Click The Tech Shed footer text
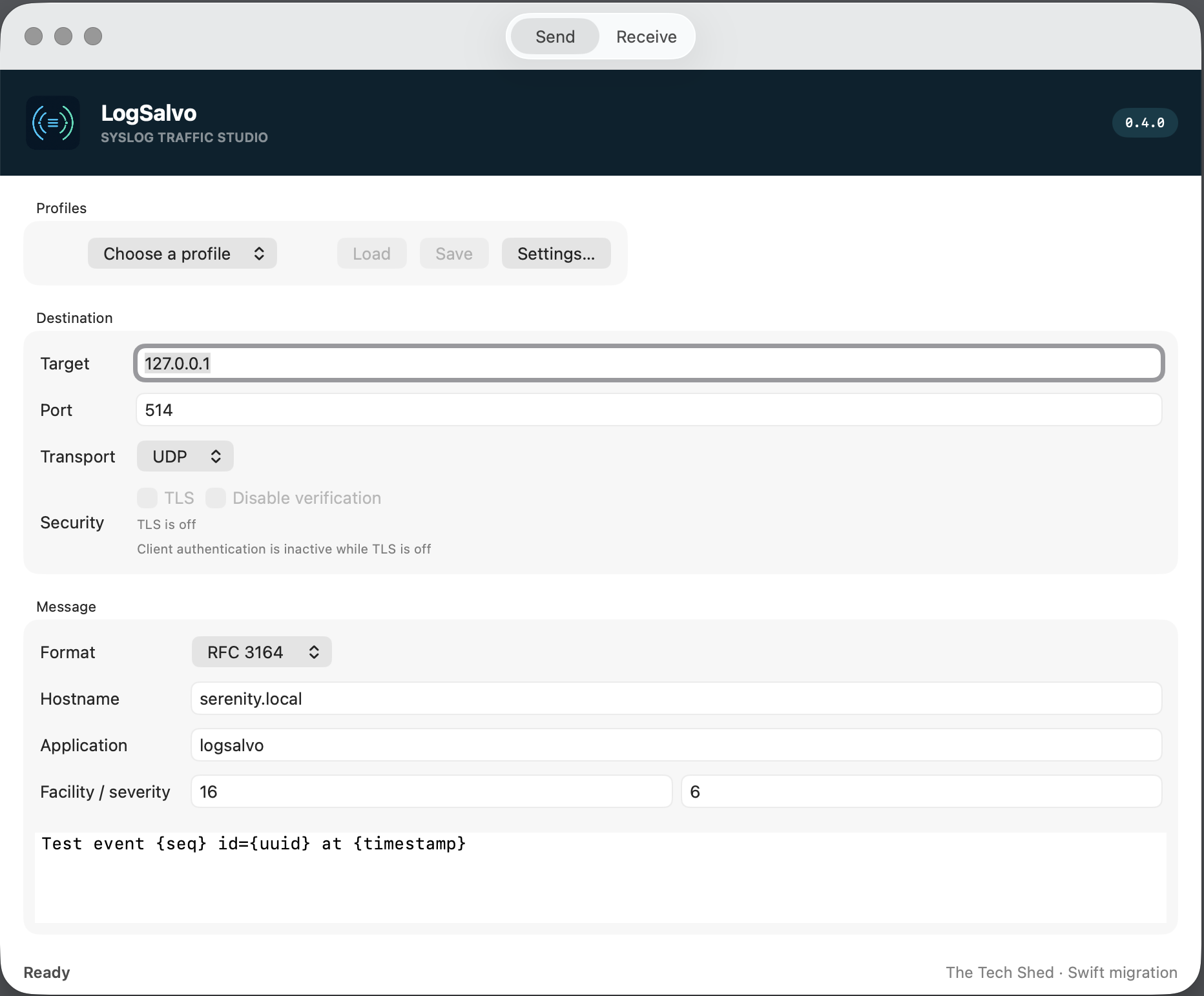The image size is (1204, 996). coord(1061,972)
